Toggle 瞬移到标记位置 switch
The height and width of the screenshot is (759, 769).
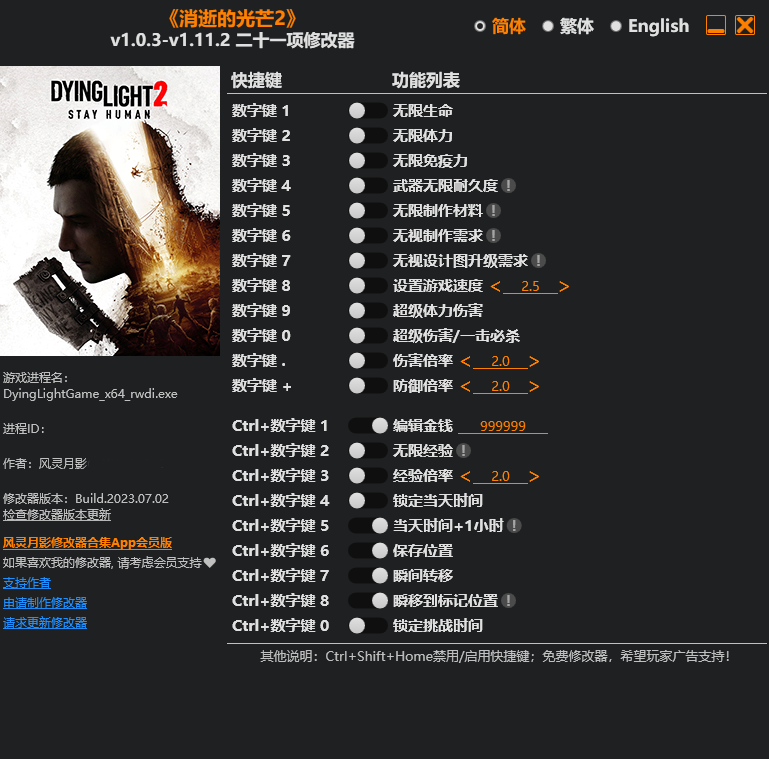368,601
